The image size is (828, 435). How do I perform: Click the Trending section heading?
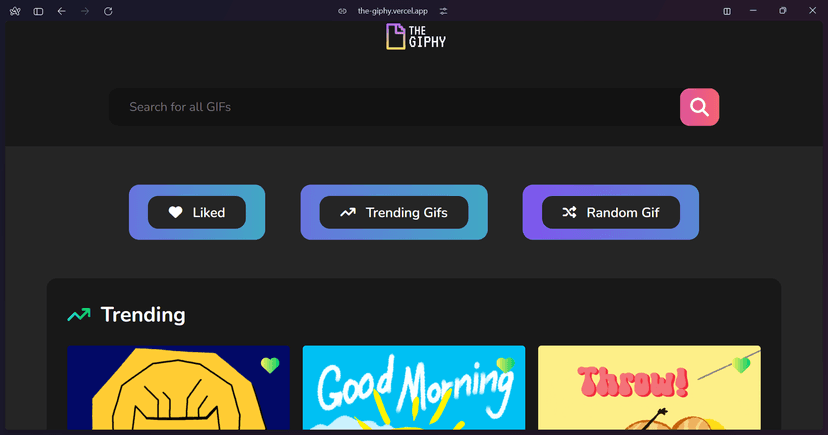pyautogui.click(x=143, y=315)
